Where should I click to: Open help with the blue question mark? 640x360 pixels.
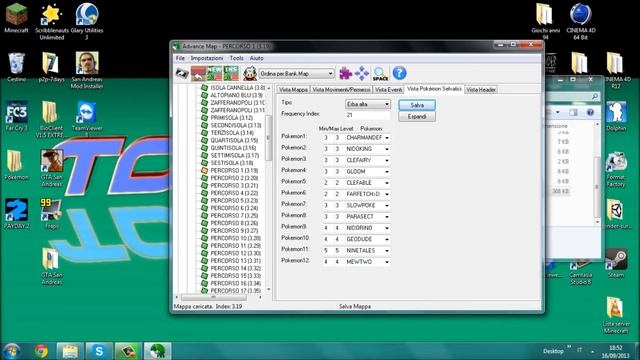[399, 73]
